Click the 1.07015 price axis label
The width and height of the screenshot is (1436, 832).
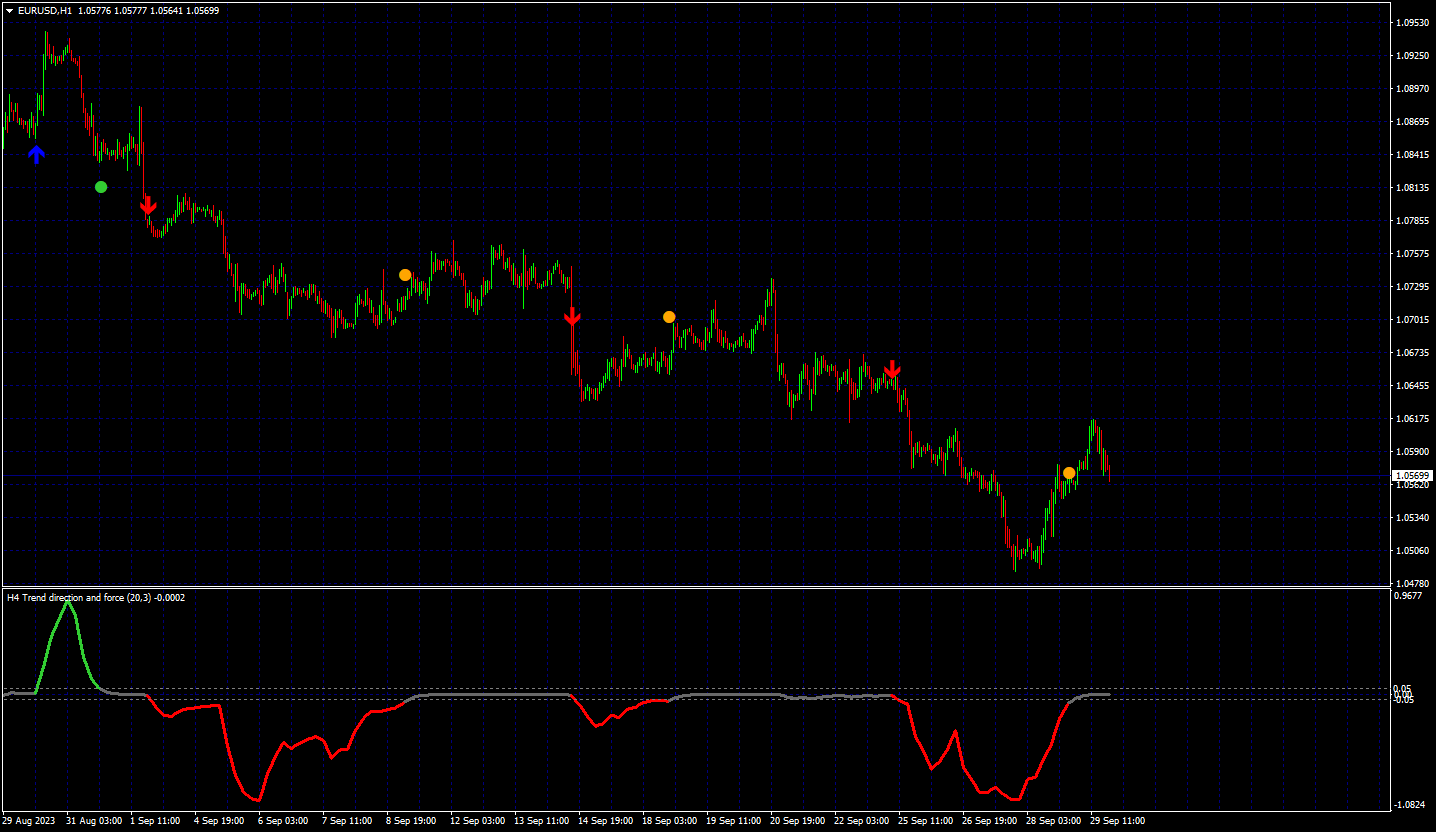[x=1412, y=319]
